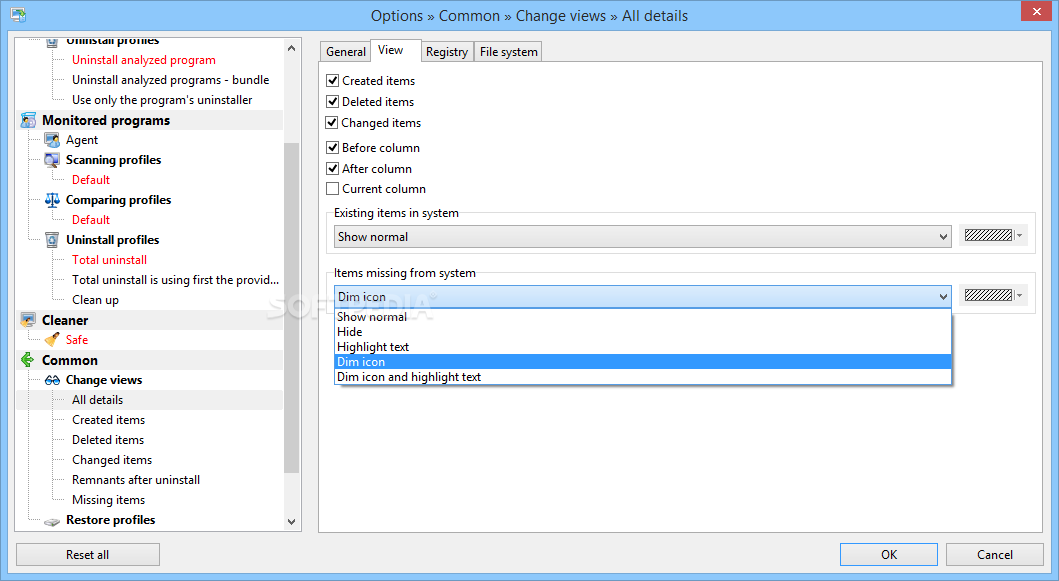Select Uninstall analyzed programs - bundle
This screenshot has width=1059, height=581.
click(171, 80)
